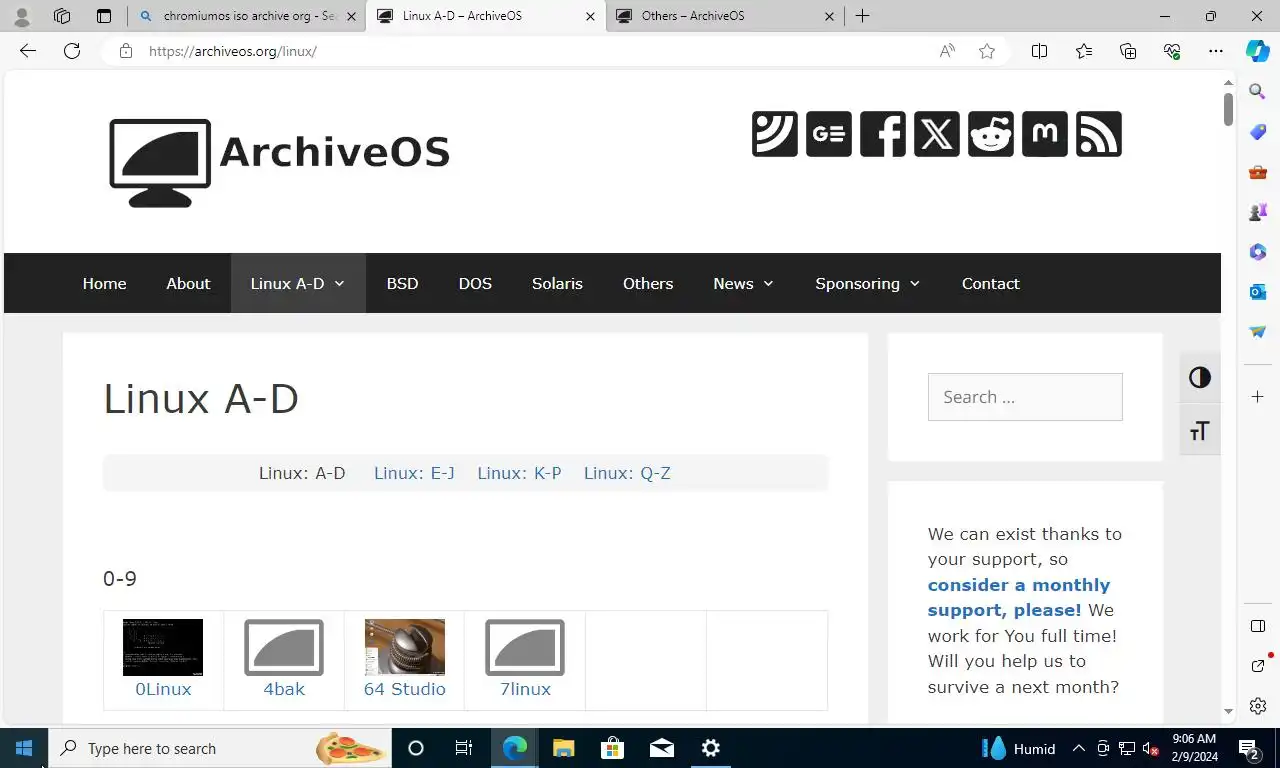Open the Copilot icon in Edge
1280x768 pixels.
(1258, 51)
